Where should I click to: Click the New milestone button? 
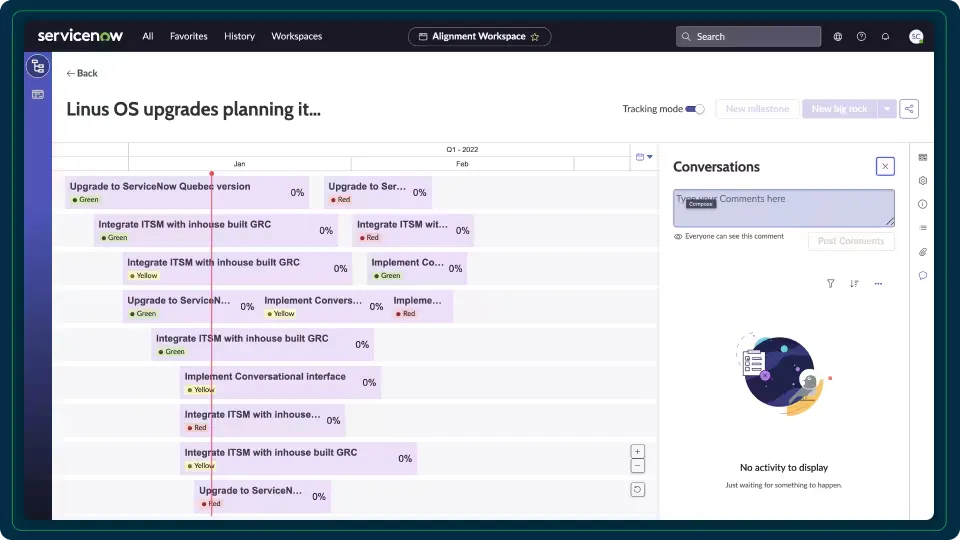(x=757, y=109)
